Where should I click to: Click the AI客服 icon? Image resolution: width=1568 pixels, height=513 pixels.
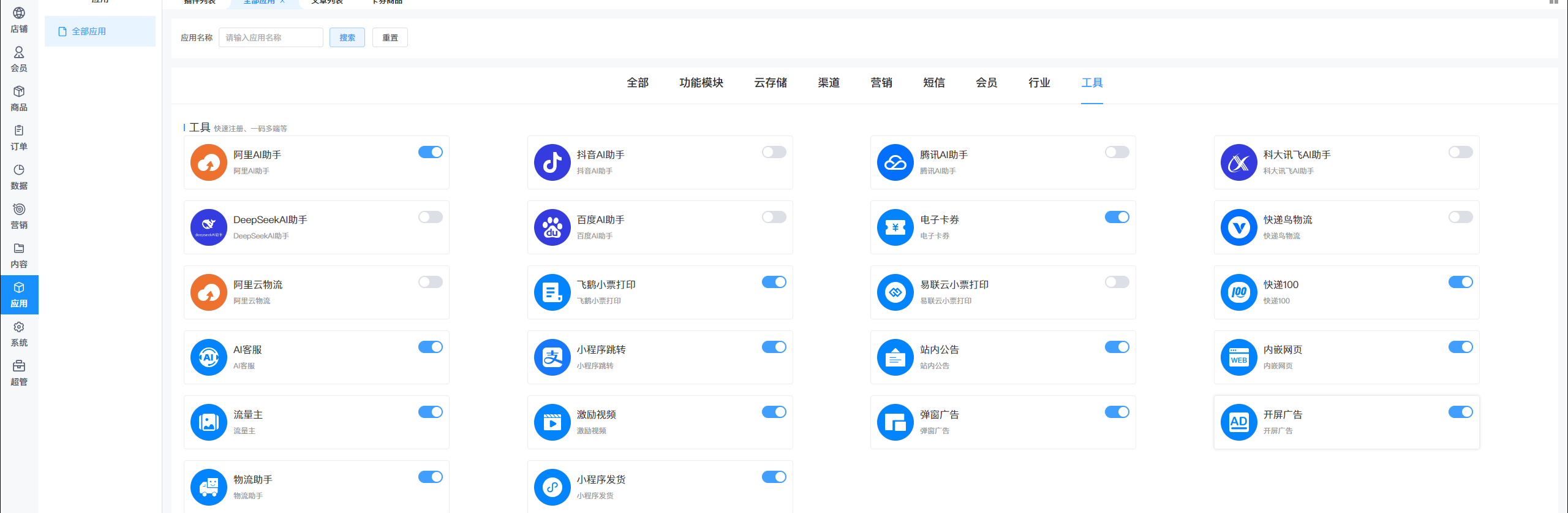(209, 357)
